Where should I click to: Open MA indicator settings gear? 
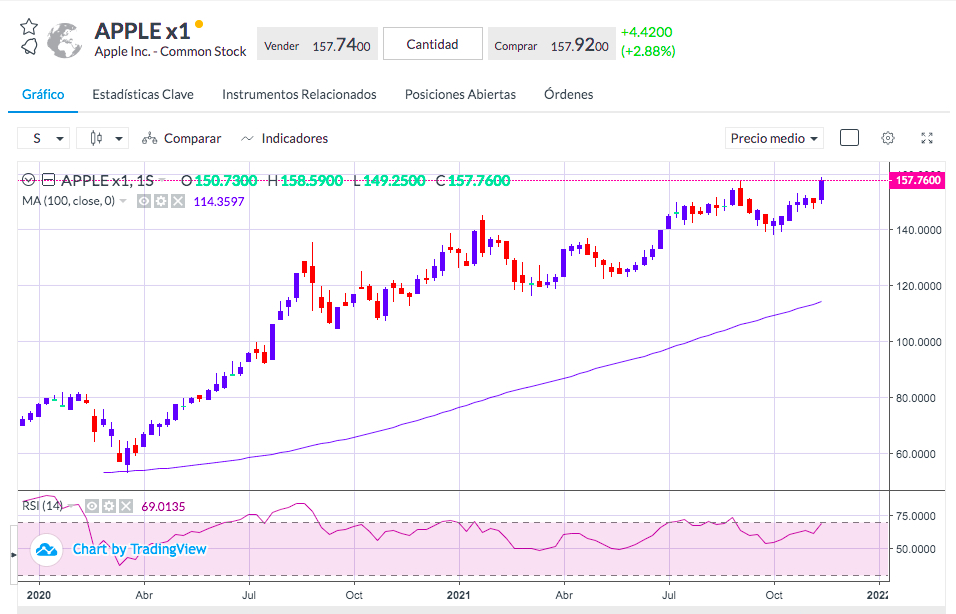point(161,201)
